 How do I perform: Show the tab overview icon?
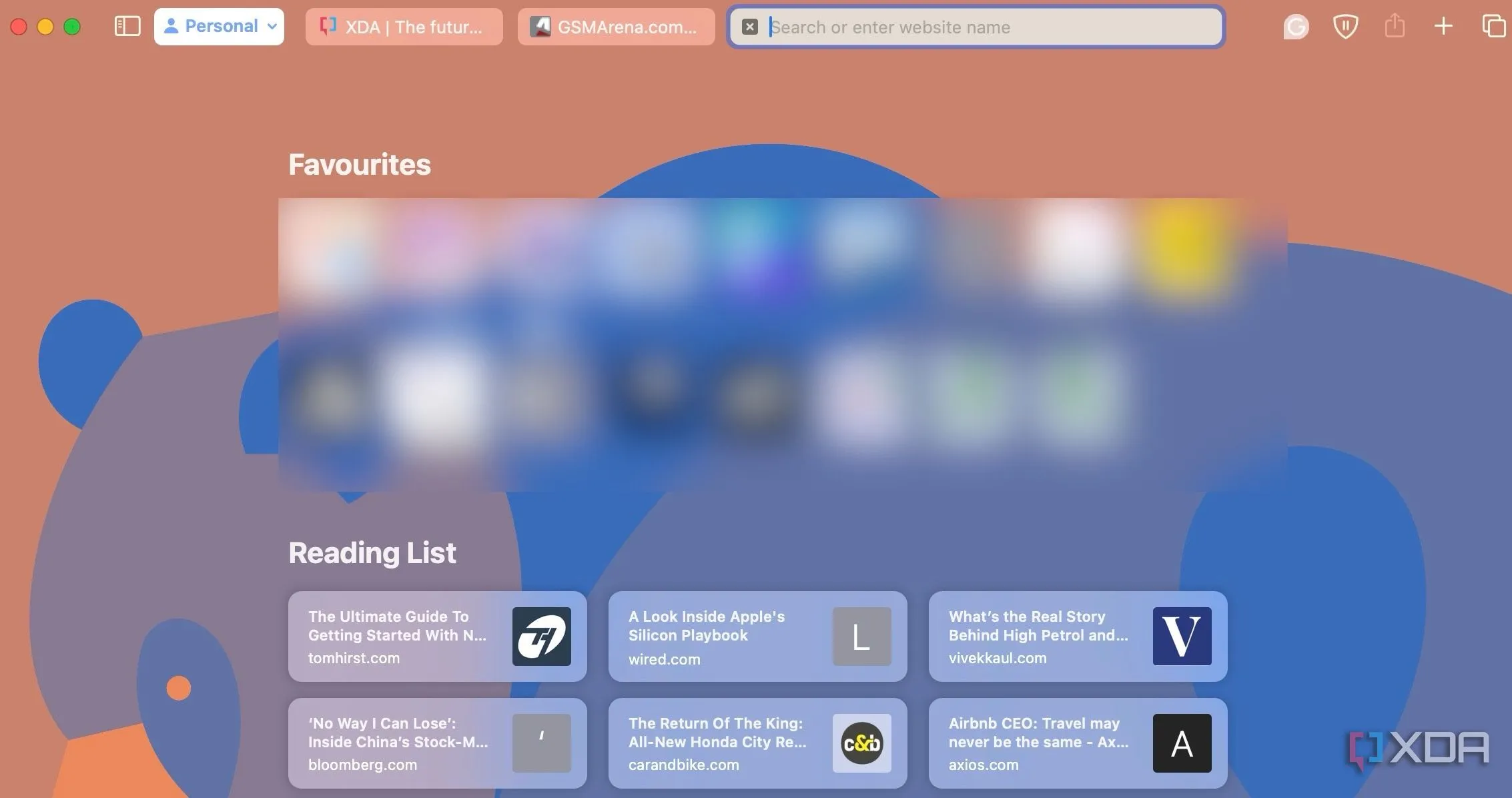coord(1493,27)
